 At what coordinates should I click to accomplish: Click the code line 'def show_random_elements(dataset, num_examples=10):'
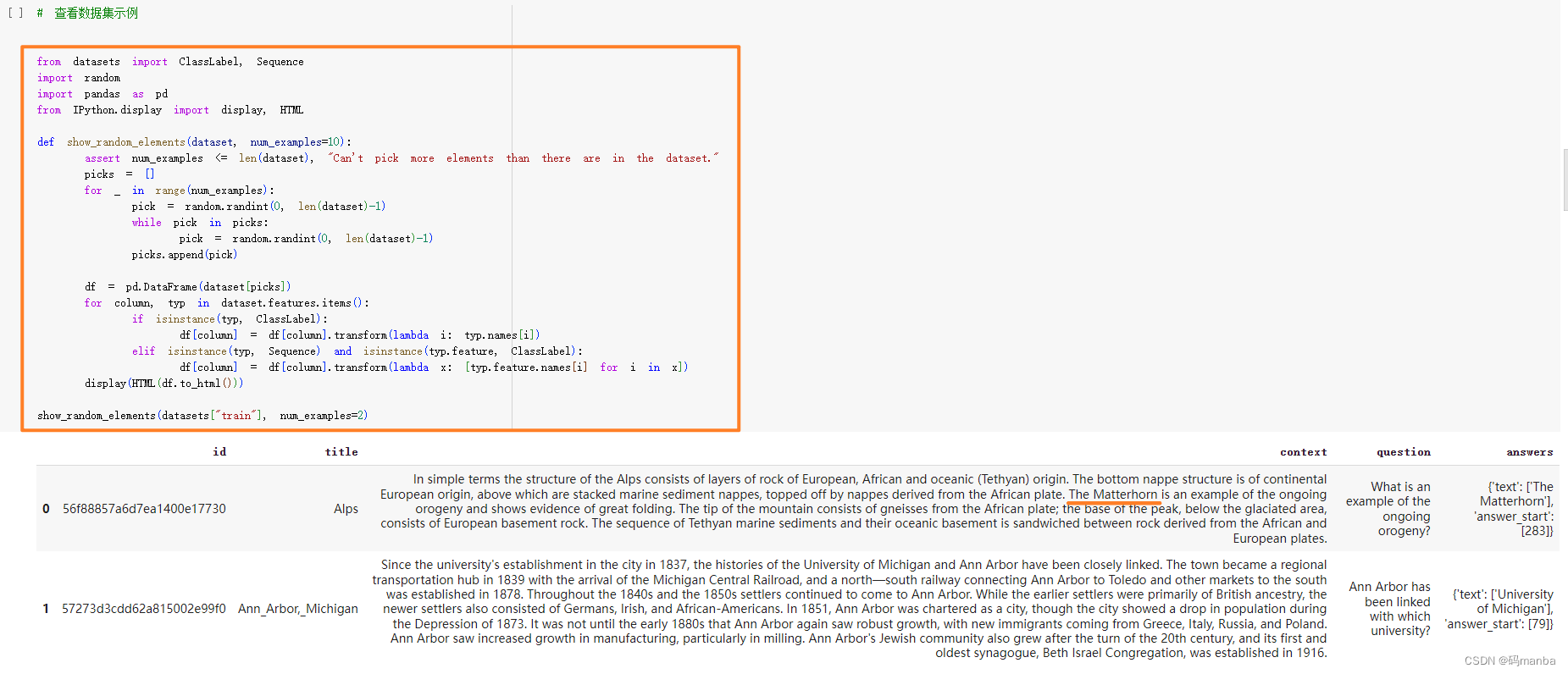[194, 142]
